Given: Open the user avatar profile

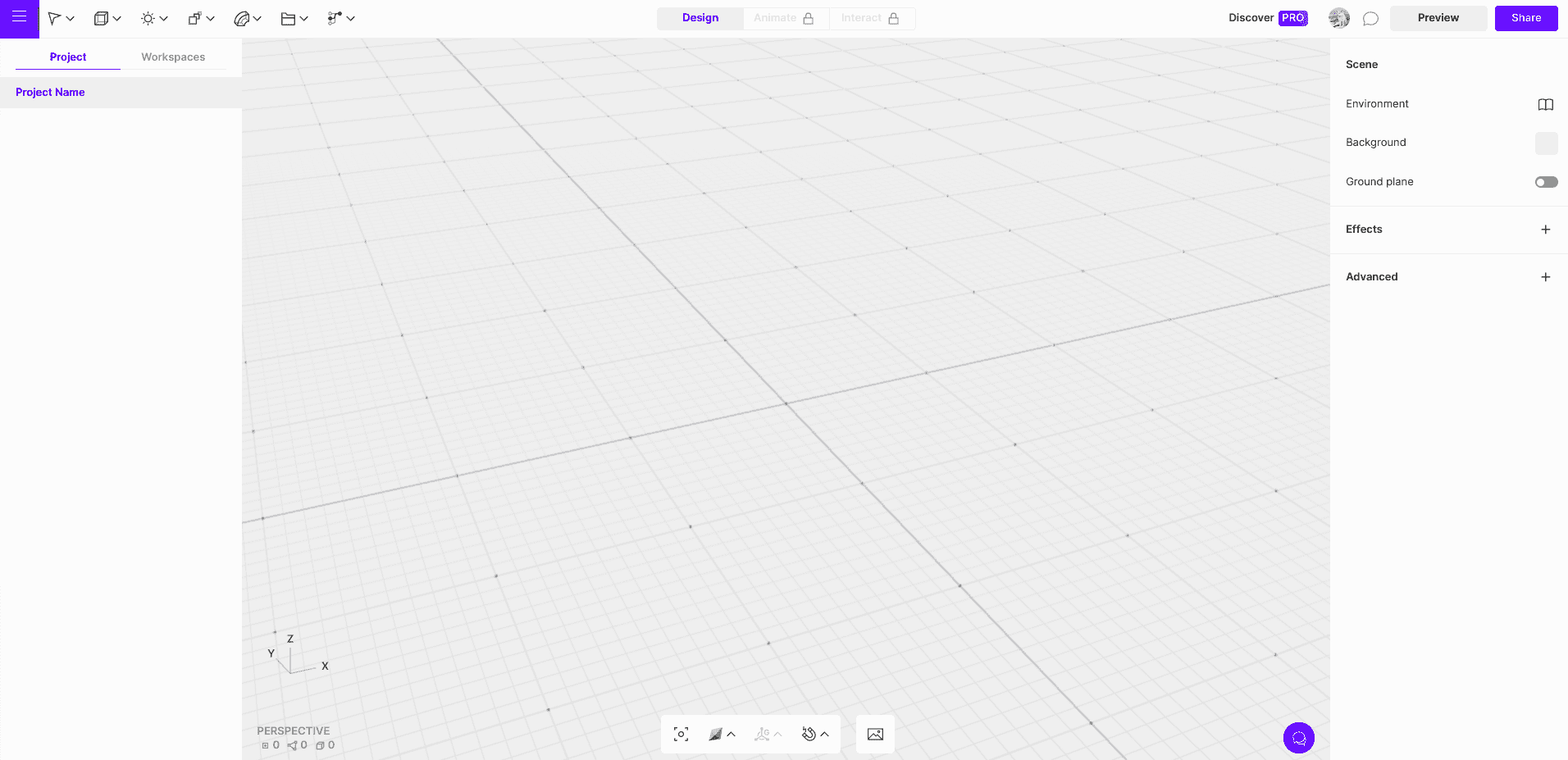Looking at the screenshot, I should (x=1339, y=18).
